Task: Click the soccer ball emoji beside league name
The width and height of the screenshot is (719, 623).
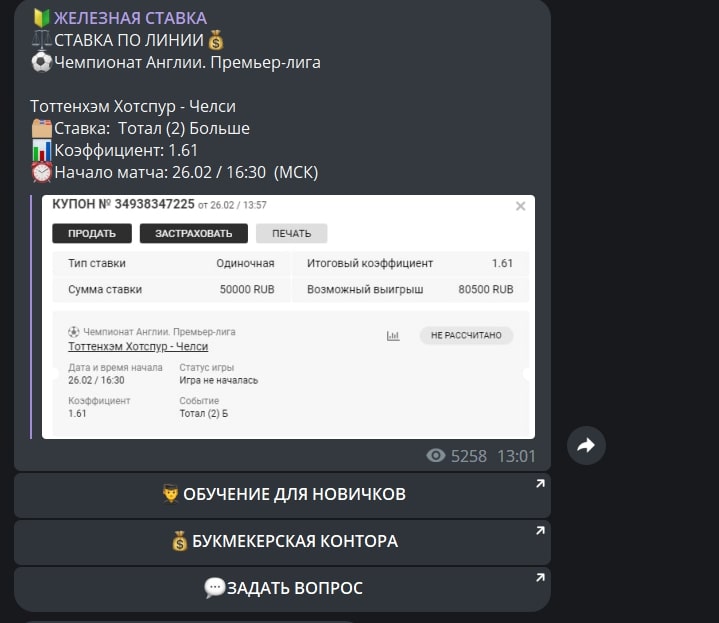Action: coord(42,62)
